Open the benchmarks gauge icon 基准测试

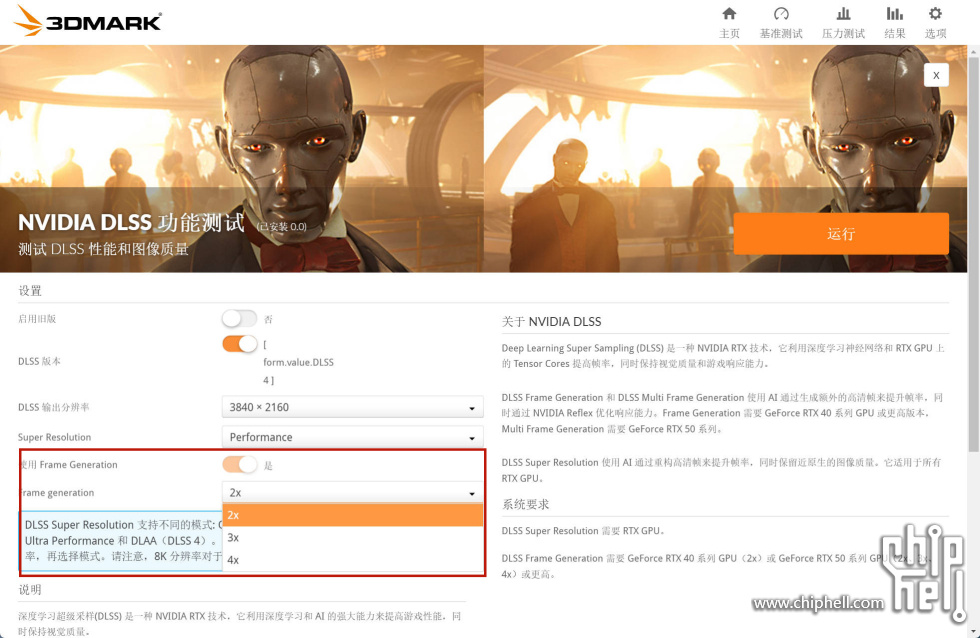pos(781,22)
